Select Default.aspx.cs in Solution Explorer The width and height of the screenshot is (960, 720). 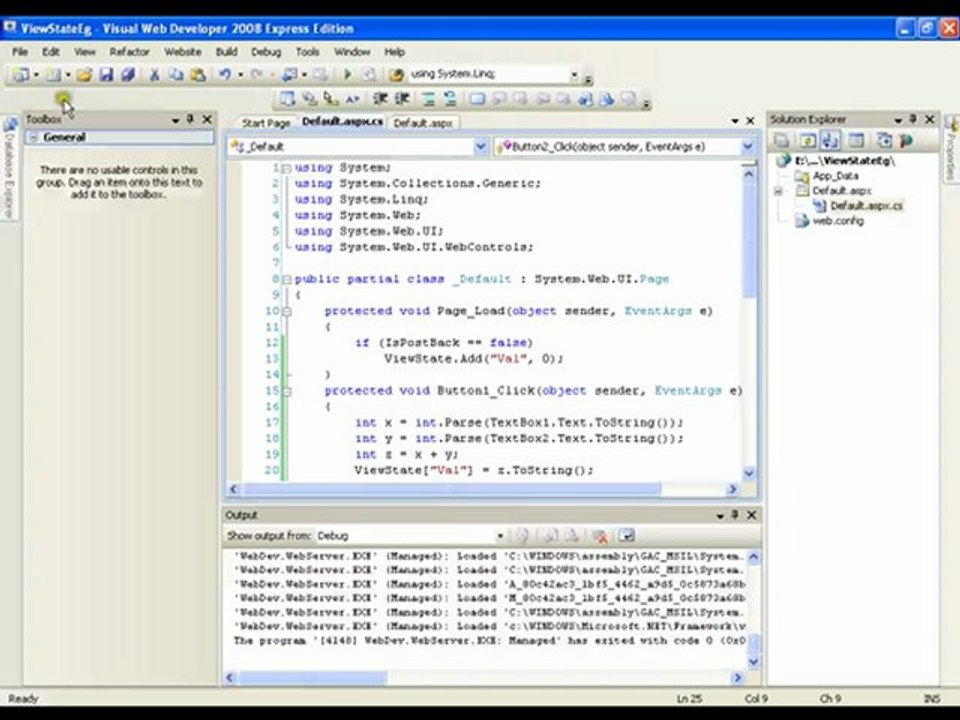tap(866, 206)
